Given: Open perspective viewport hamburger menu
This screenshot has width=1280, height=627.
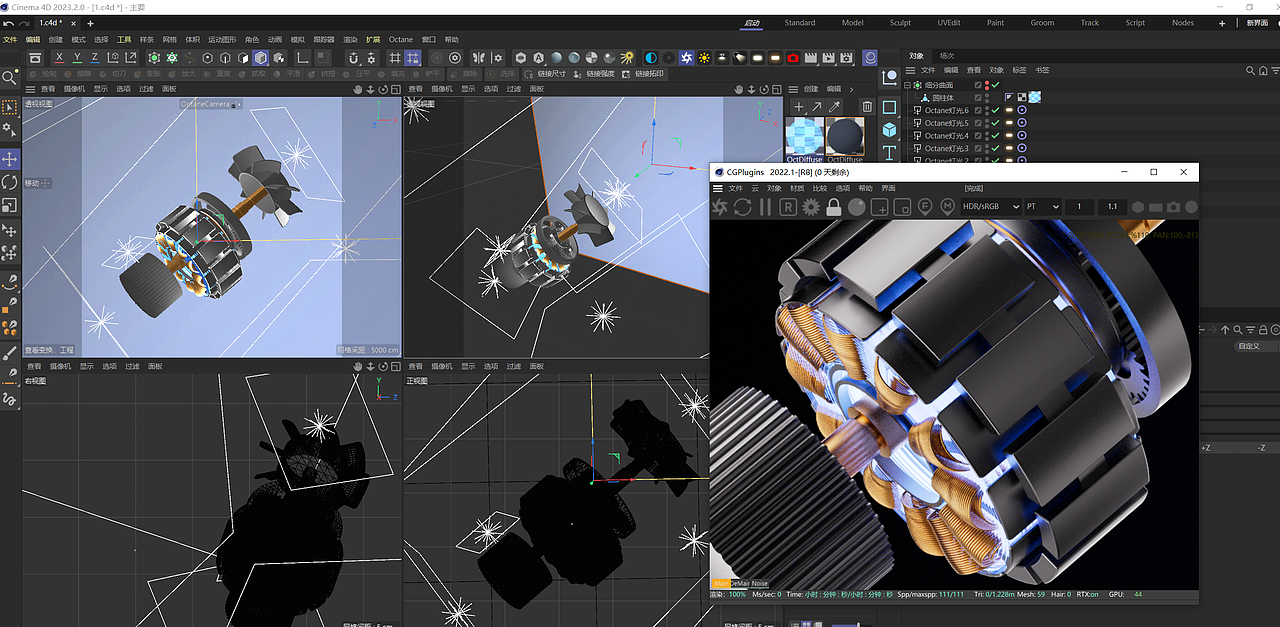Looking at the screenshot, I should (x=31, y=89).
